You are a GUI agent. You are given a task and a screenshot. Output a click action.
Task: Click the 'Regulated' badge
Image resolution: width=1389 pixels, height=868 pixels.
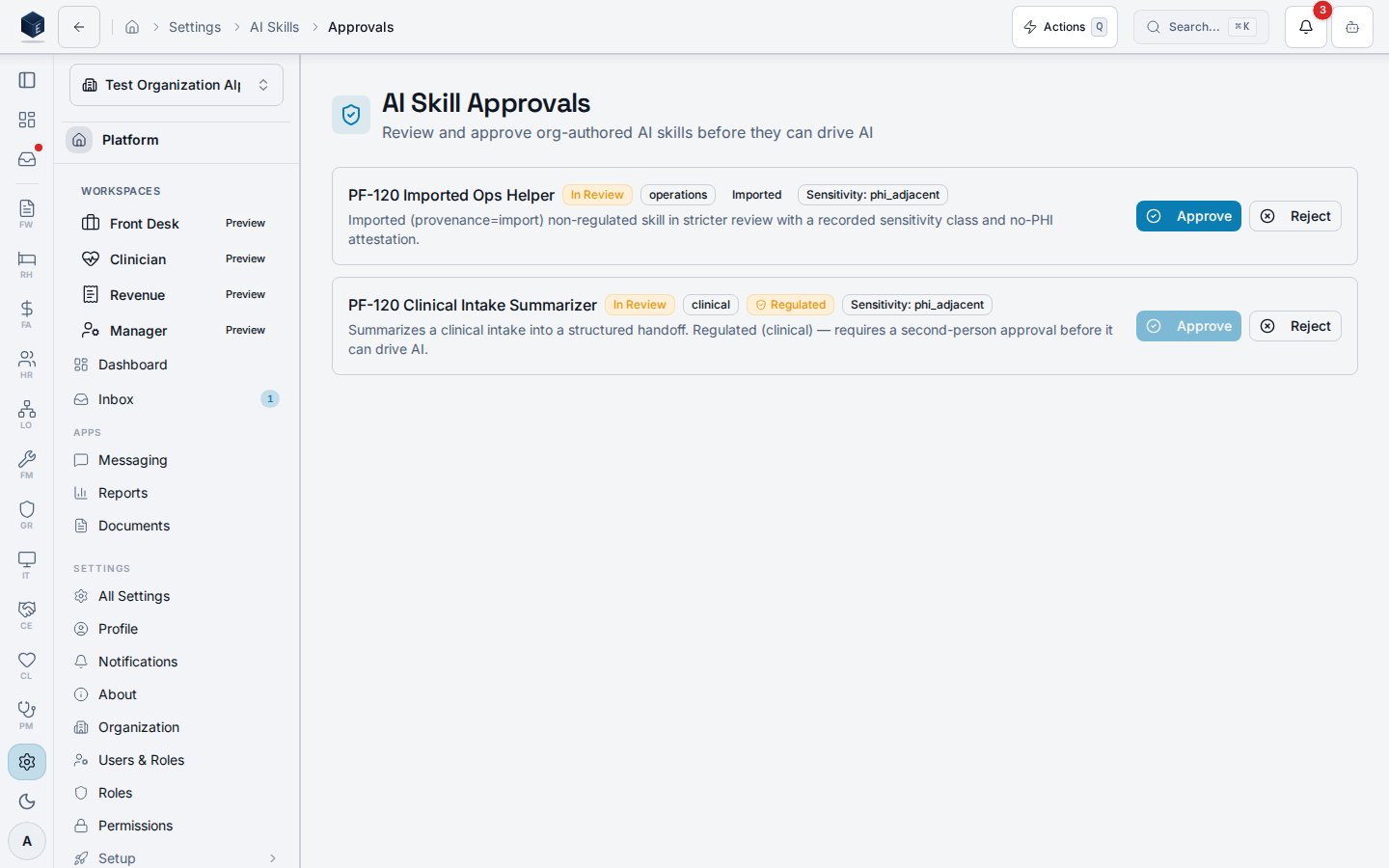coord(791,305)
